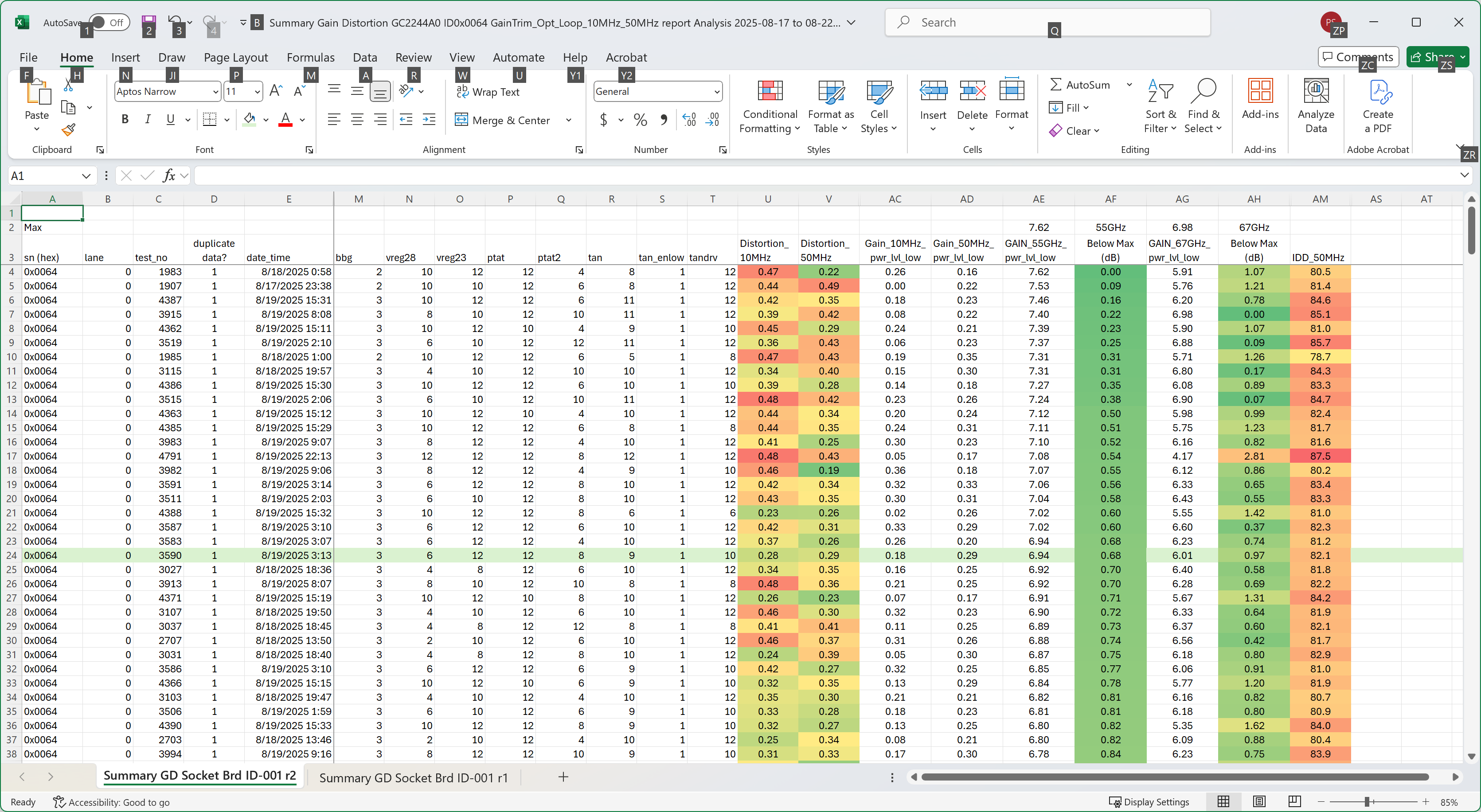
Task: Switch to Summary GD Socket Brd ID-001 r1 sheet
Action: (x=414, y=777)
